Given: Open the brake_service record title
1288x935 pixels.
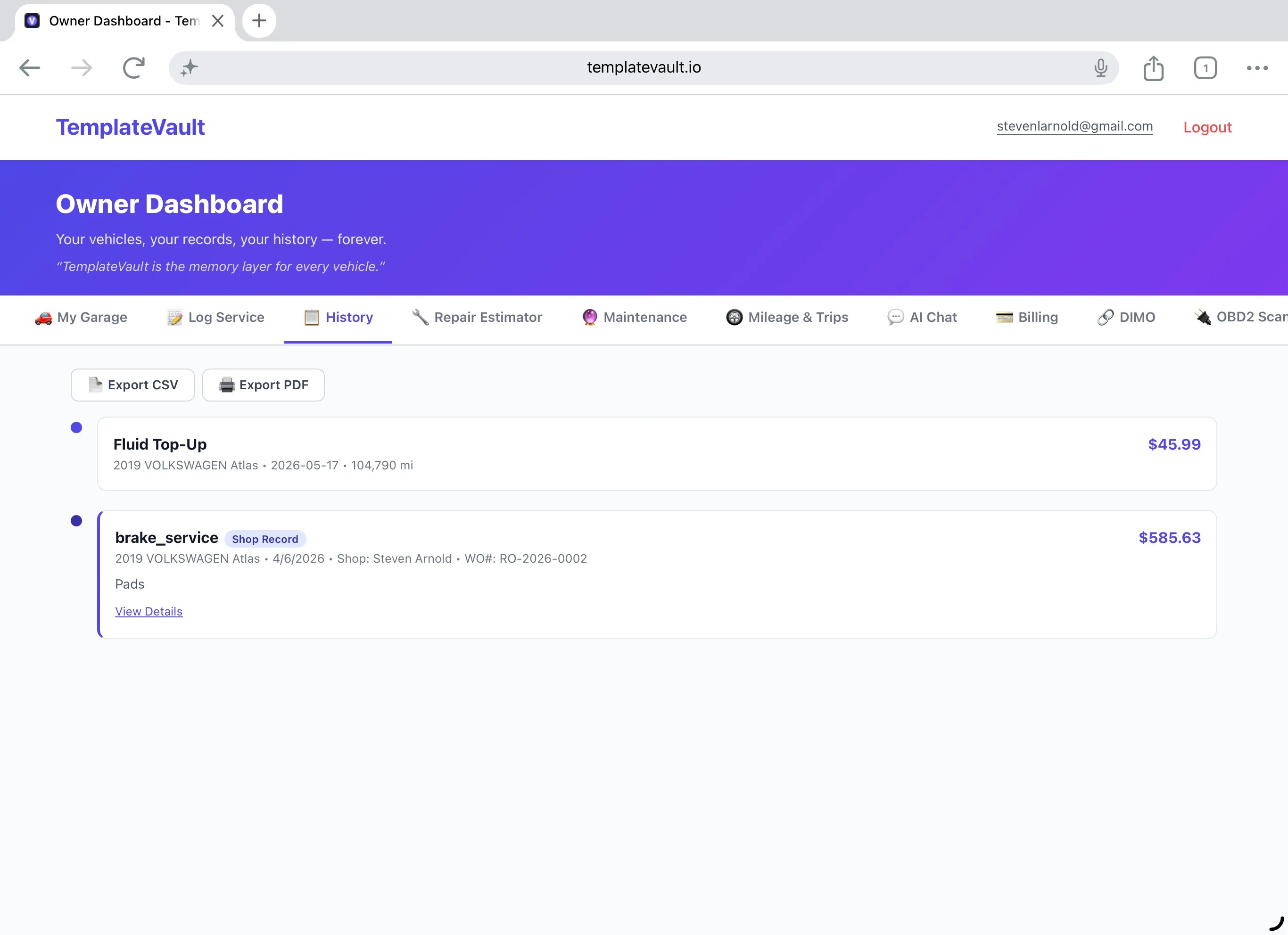Looking at the screenshot, I should coord(167,538).
